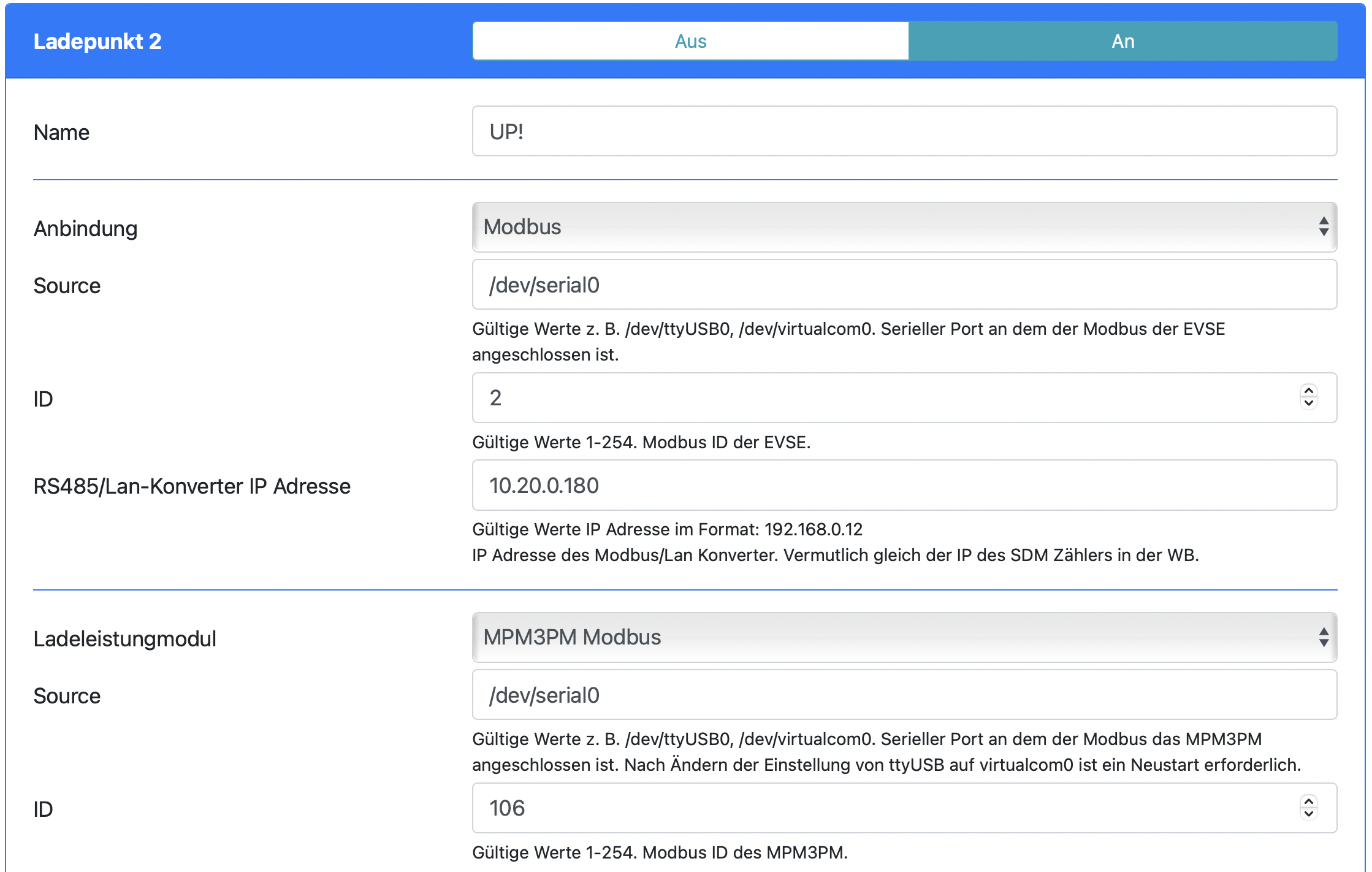
Task: Decrease MPM3PM ID with the down arrow
Action: (x=1309, y=814)
